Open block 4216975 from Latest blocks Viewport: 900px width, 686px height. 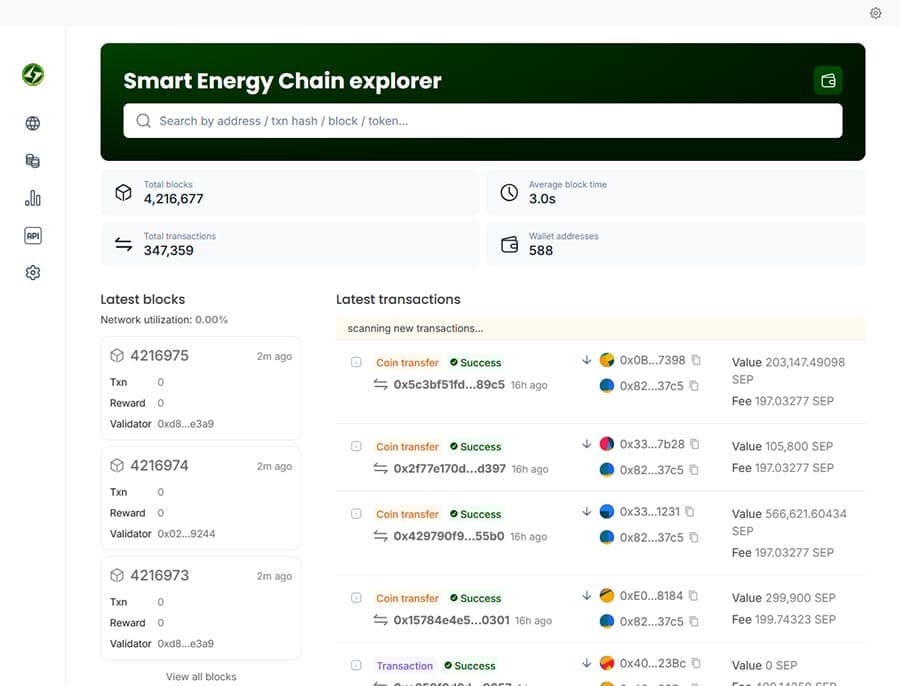coord(158,355)
